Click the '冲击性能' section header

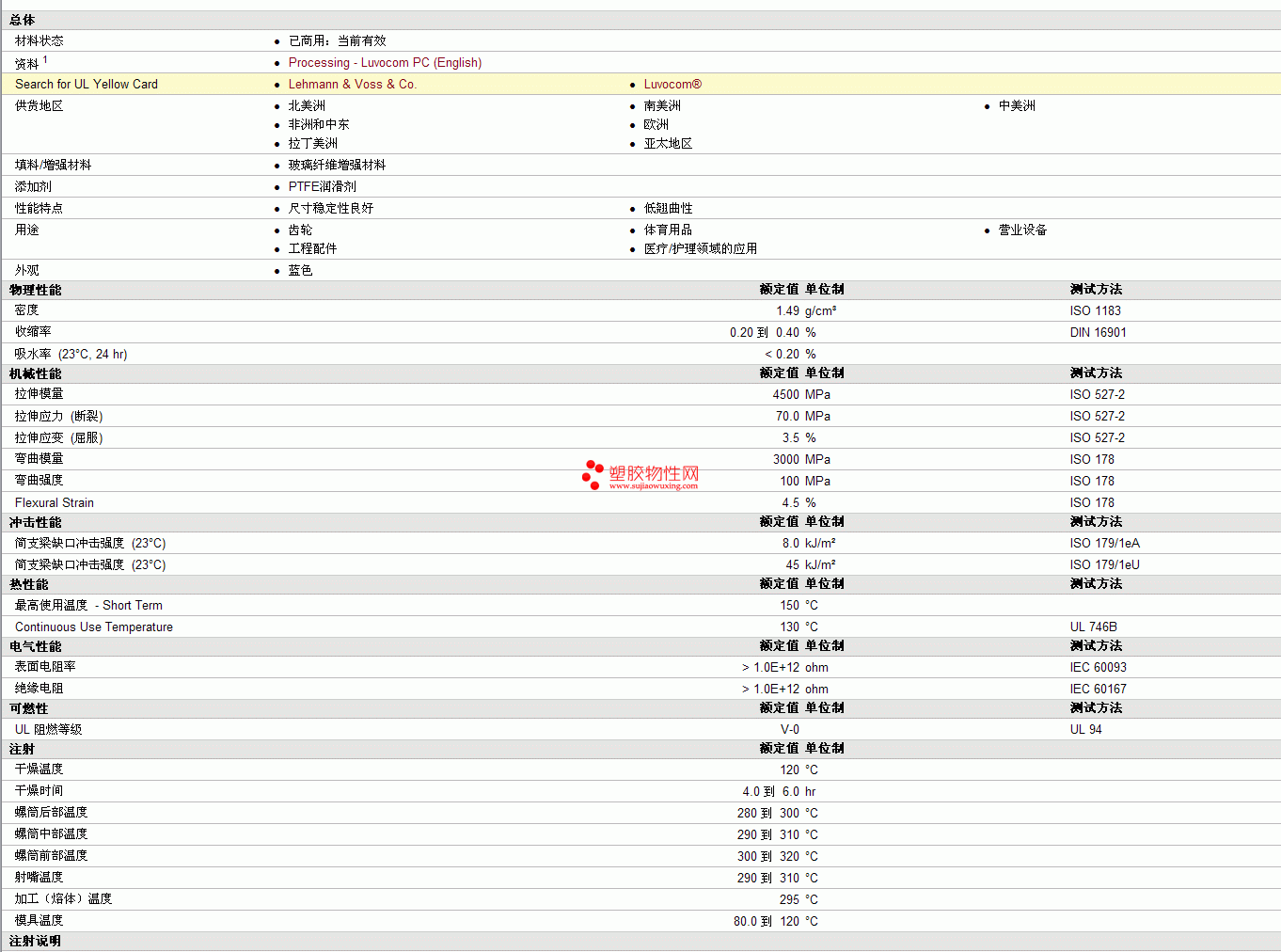pos(36,522)
